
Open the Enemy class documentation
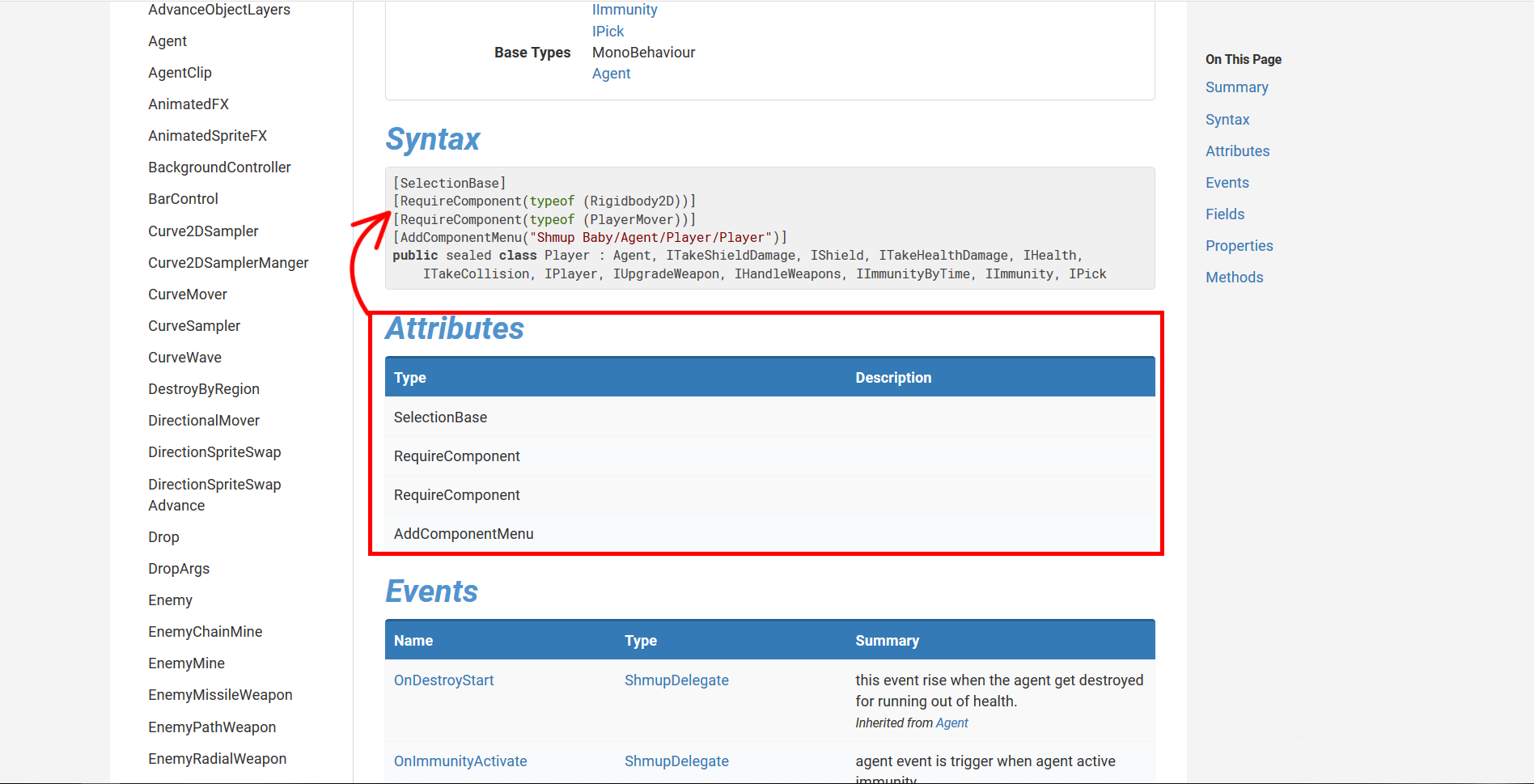pyautogui.click(x=170, y=600)
